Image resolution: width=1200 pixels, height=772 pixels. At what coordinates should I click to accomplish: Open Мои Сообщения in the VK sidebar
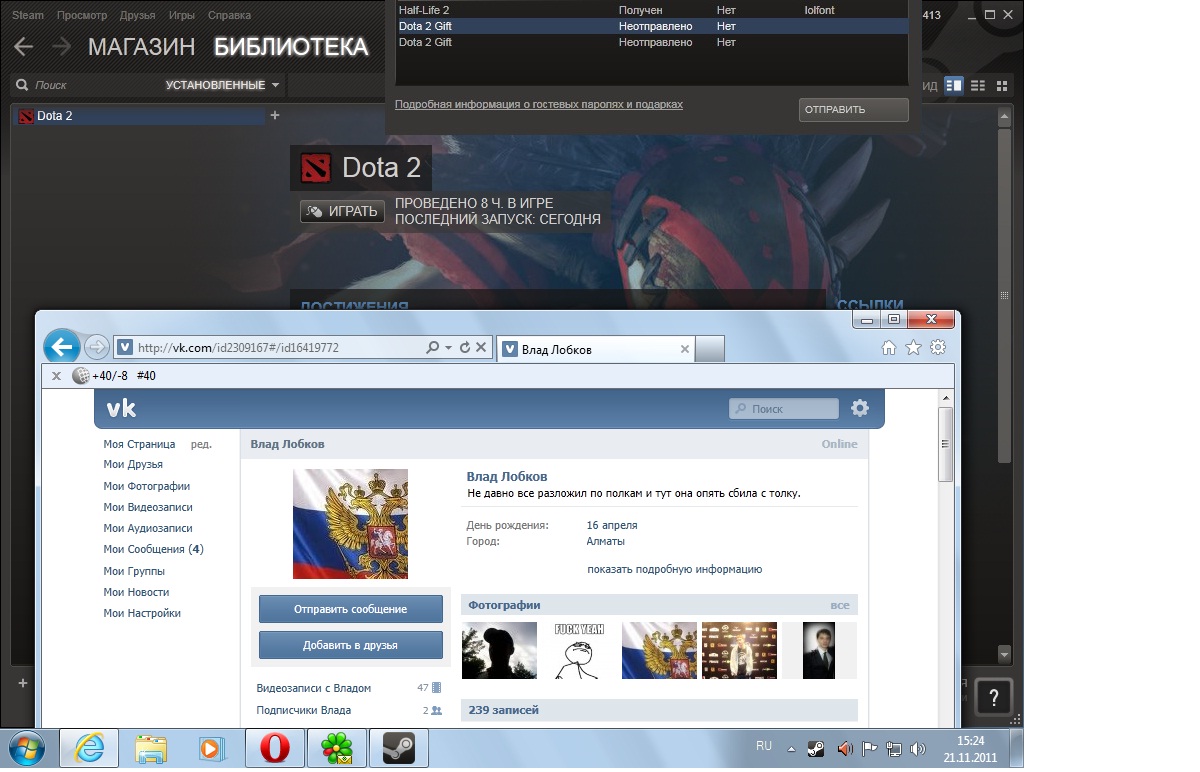click(x=153, y=549)
